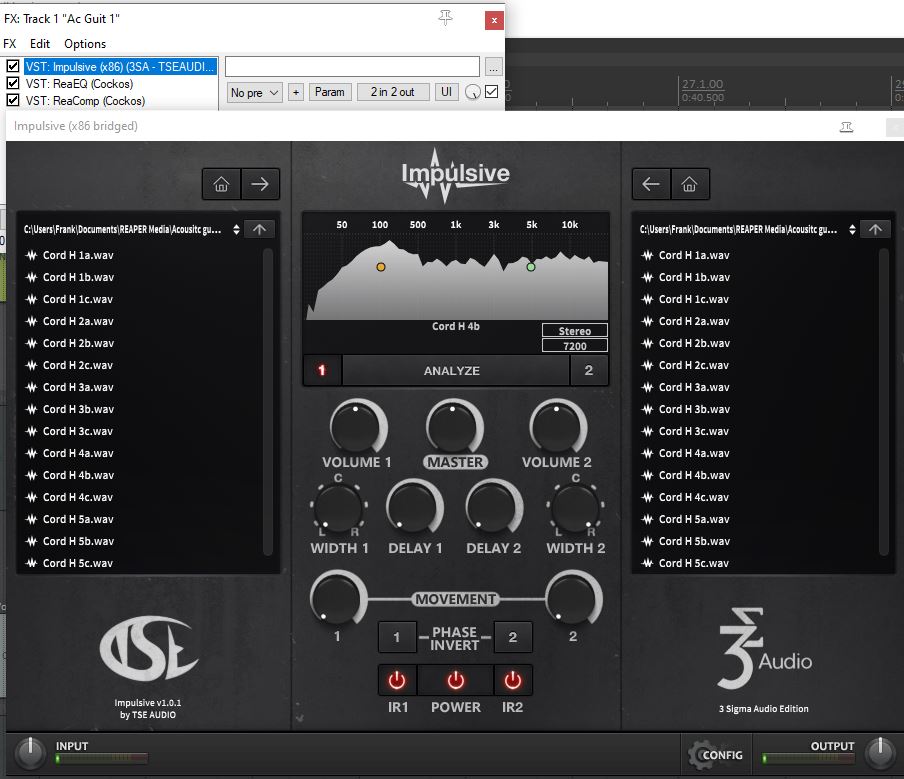Click the INPUT level knob
The image size is (904, 779).
click(x=30, y=752)
